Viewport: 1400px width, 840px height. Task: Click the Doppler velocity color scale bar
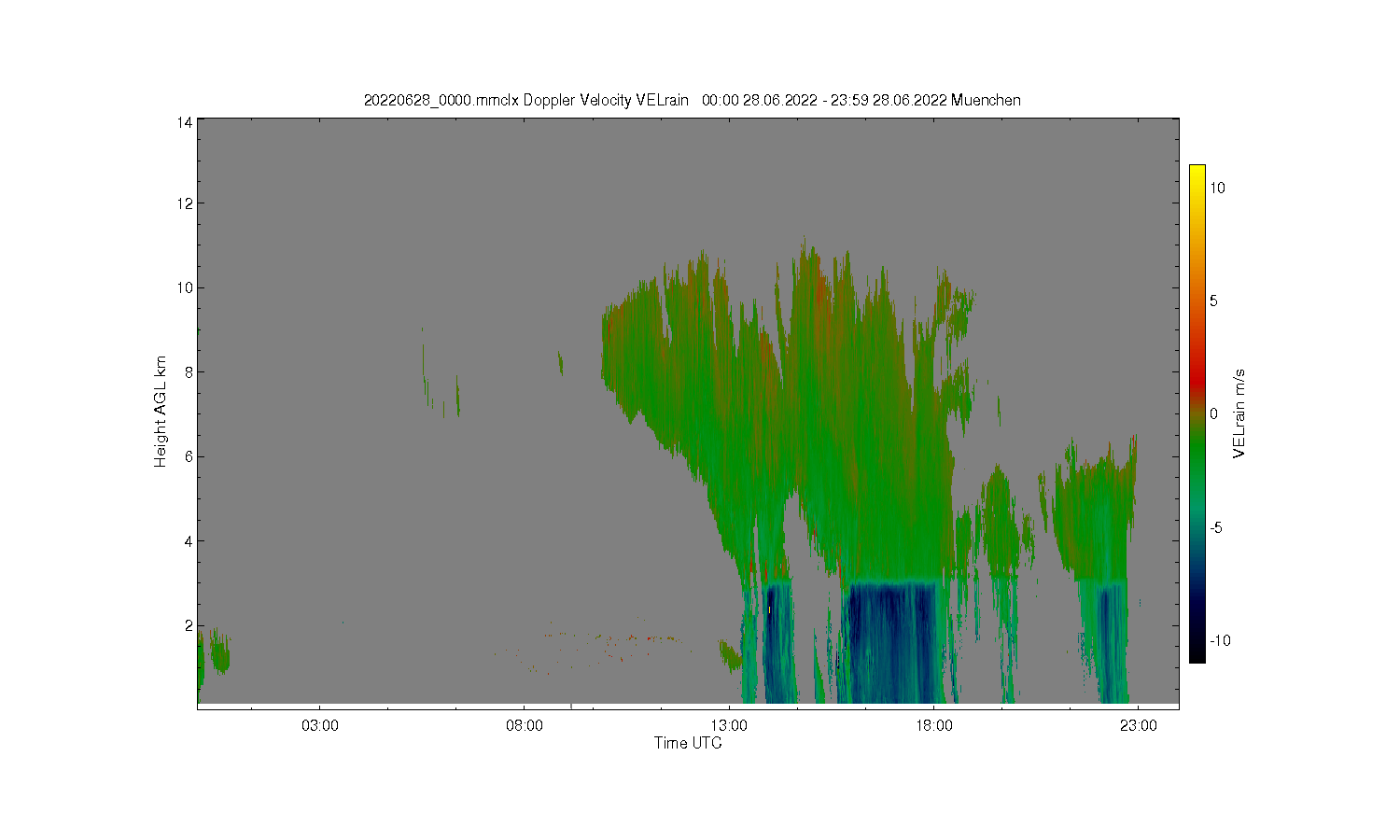(1197, 413)
